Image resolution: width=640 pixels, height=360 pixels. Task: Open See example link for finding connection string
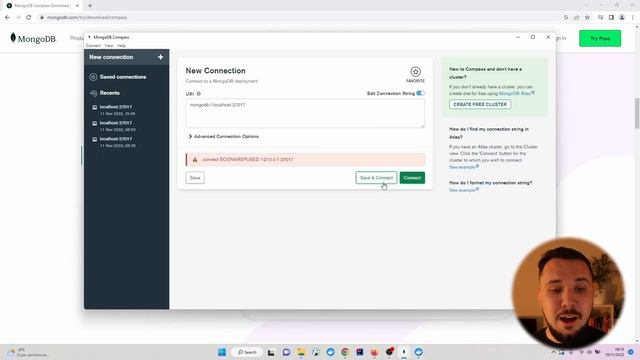point(464,167)
